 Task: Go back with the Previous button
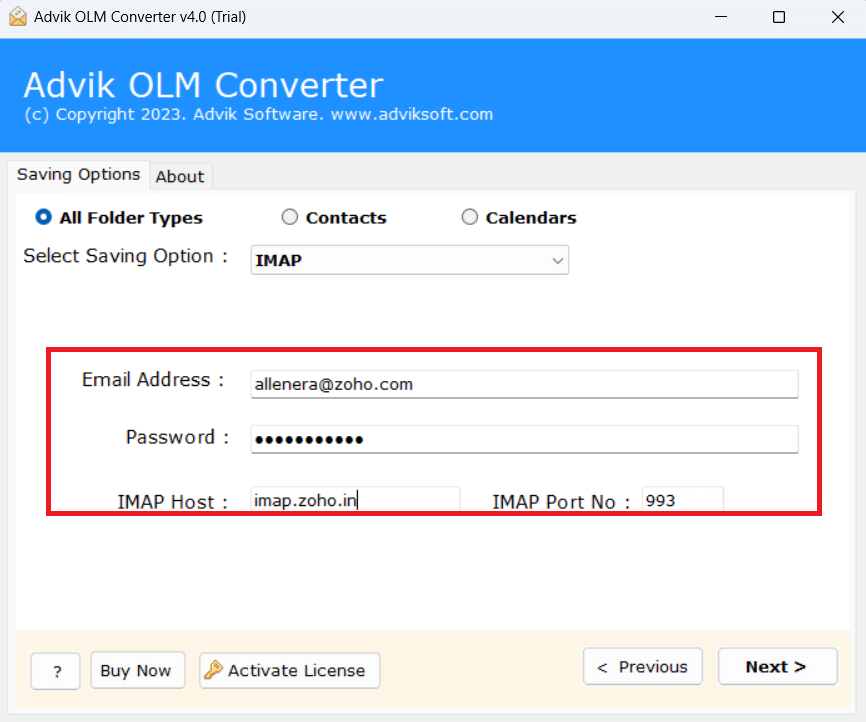642,667
